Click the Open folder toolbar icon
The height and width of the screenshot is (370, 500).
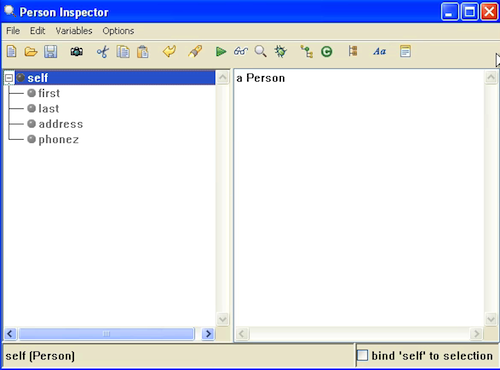[31, 52]
